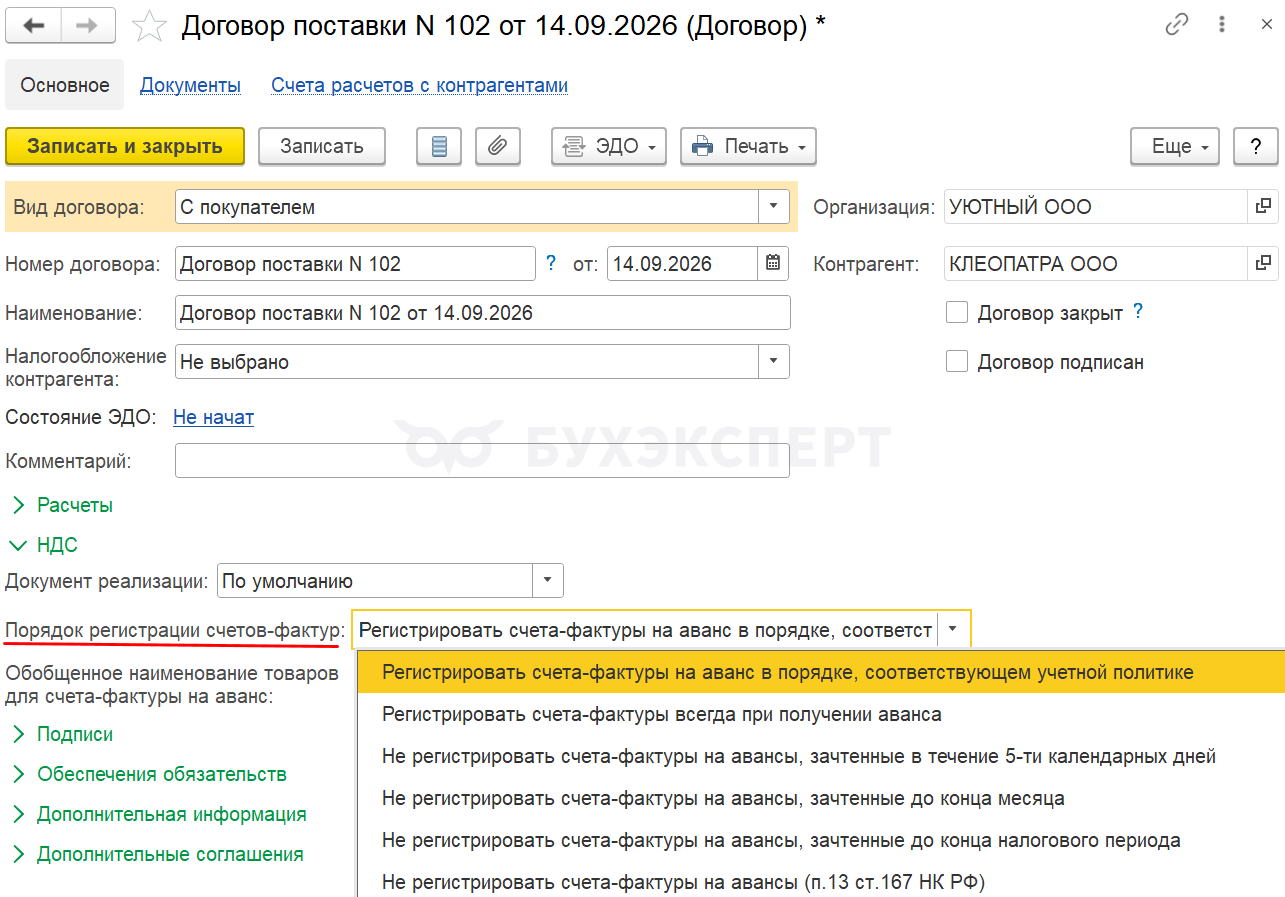This screenshot has width=1285, height=897.
Task: Click the forward navigation arrow
Action: coord(88,26)
